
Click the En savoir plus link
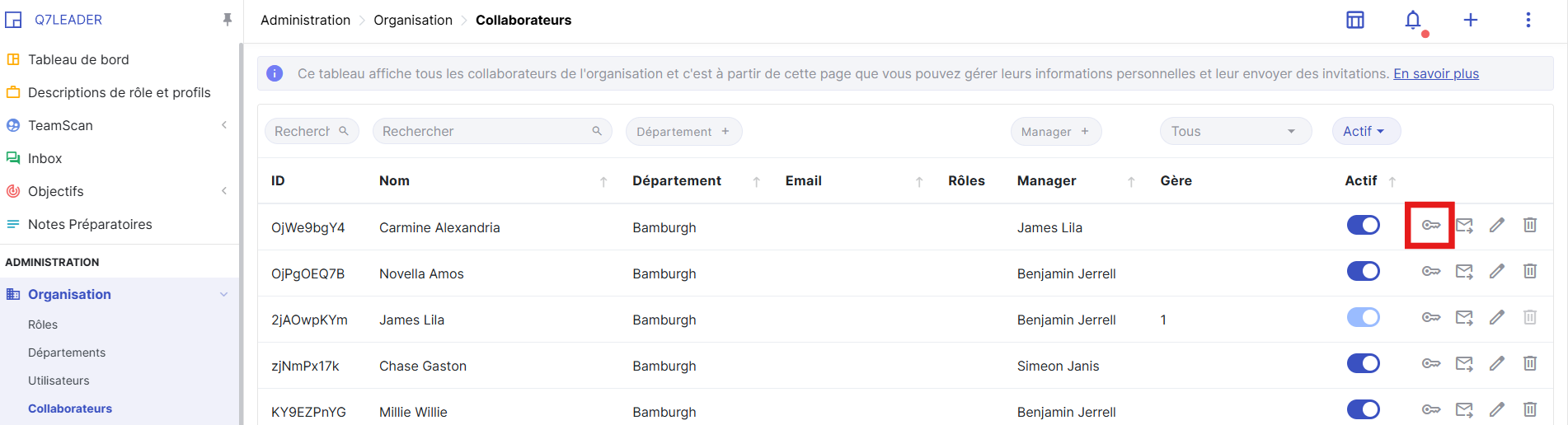1435,73
